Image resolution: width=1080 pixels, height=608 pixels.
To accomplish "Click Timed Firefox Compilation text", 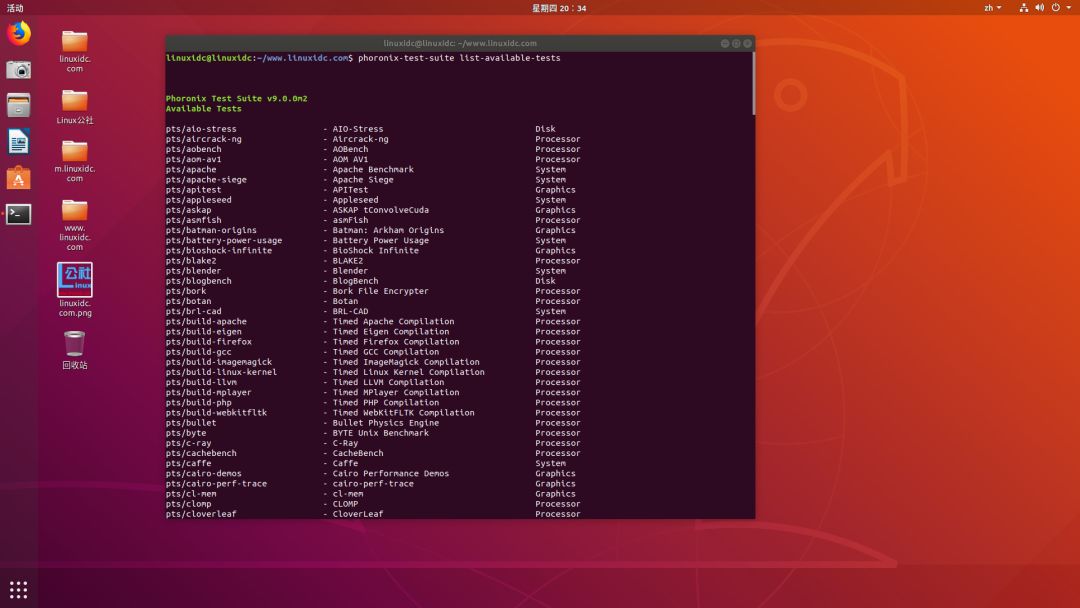I will click(x=396, y=342).
